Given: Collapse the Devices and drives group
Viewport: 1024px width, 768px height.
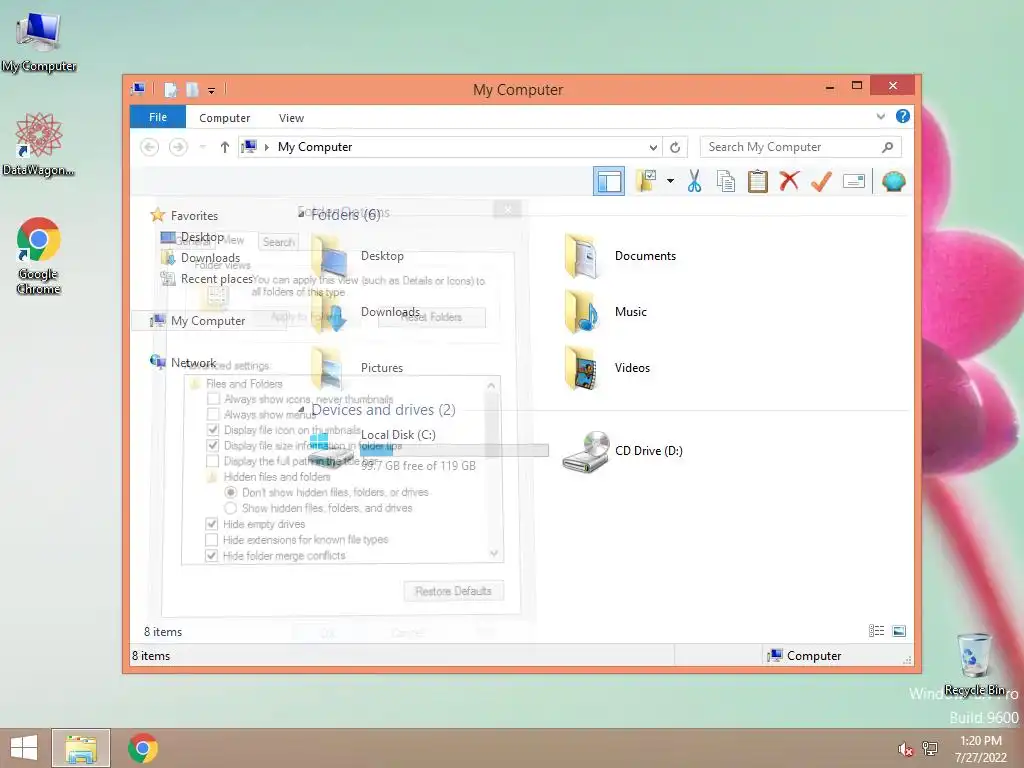Looking at the screenshot, I should [x=301, y=409].
